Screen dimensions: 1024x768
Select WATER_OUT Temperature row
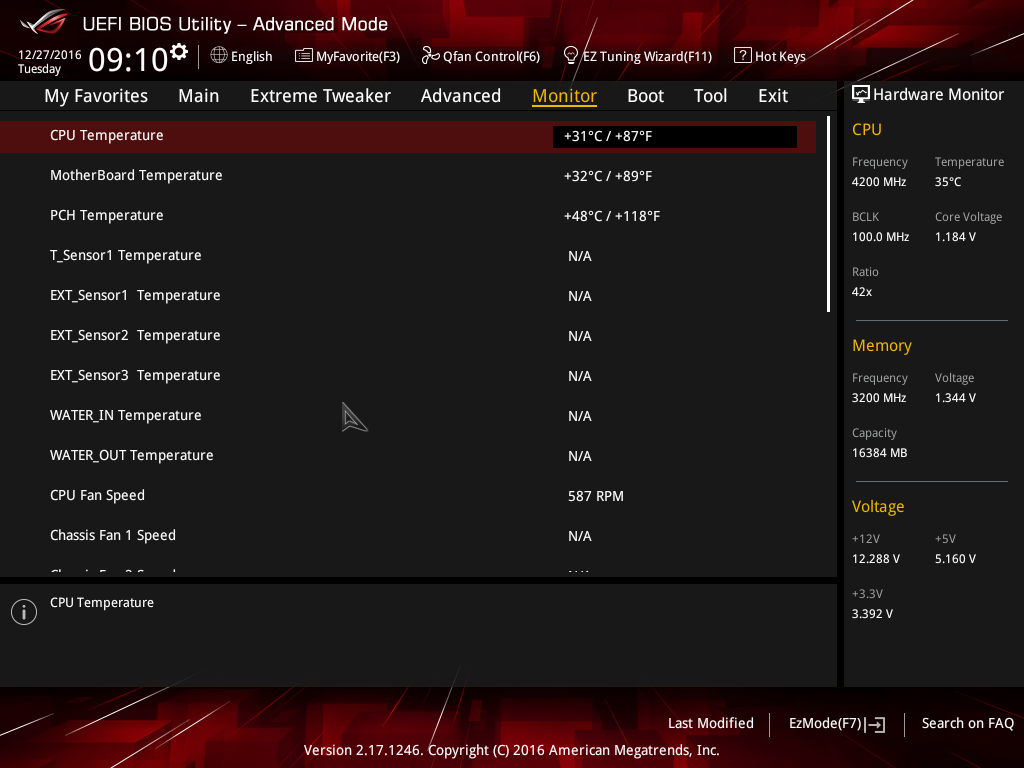(x=408, y=456)
